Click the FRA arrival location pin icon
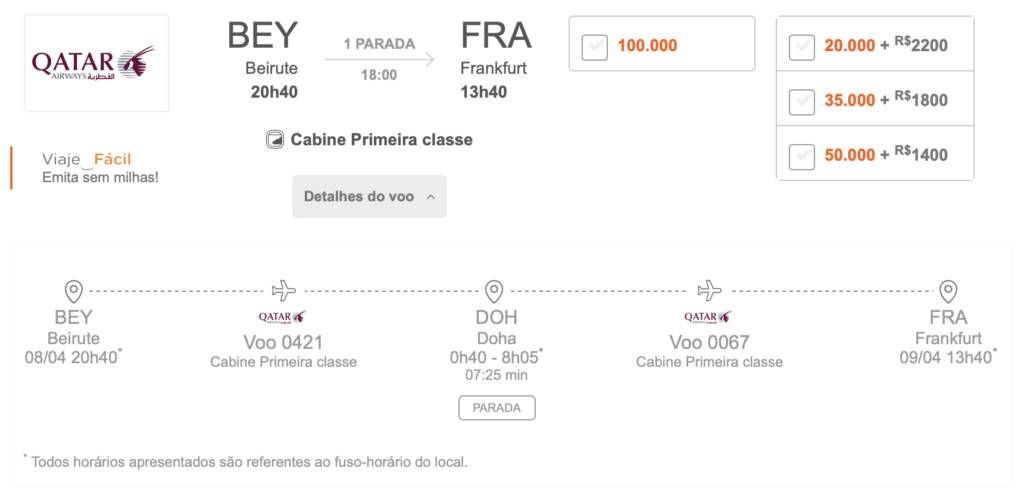This screenshot has height=493, width=1024. (948, 291)
